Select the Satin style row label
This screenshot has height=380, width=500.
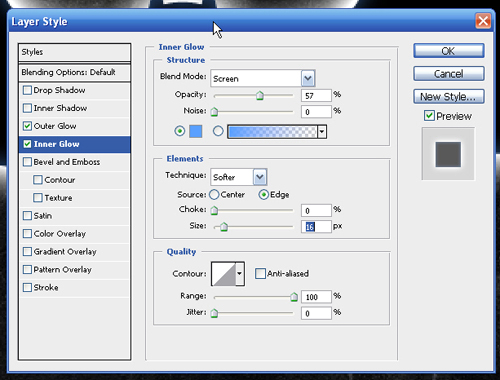point(43,216)
